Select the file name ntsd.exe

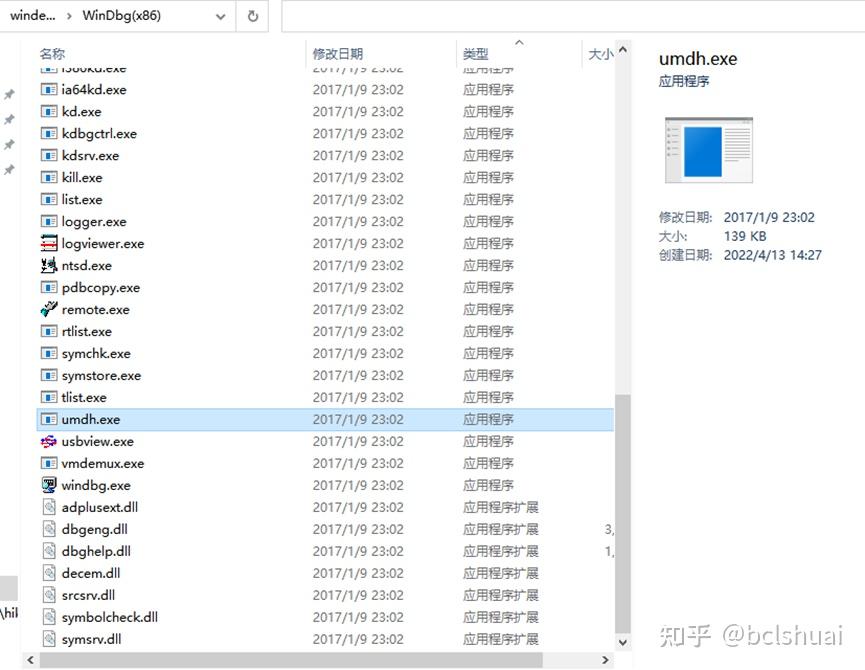(87, 265)
